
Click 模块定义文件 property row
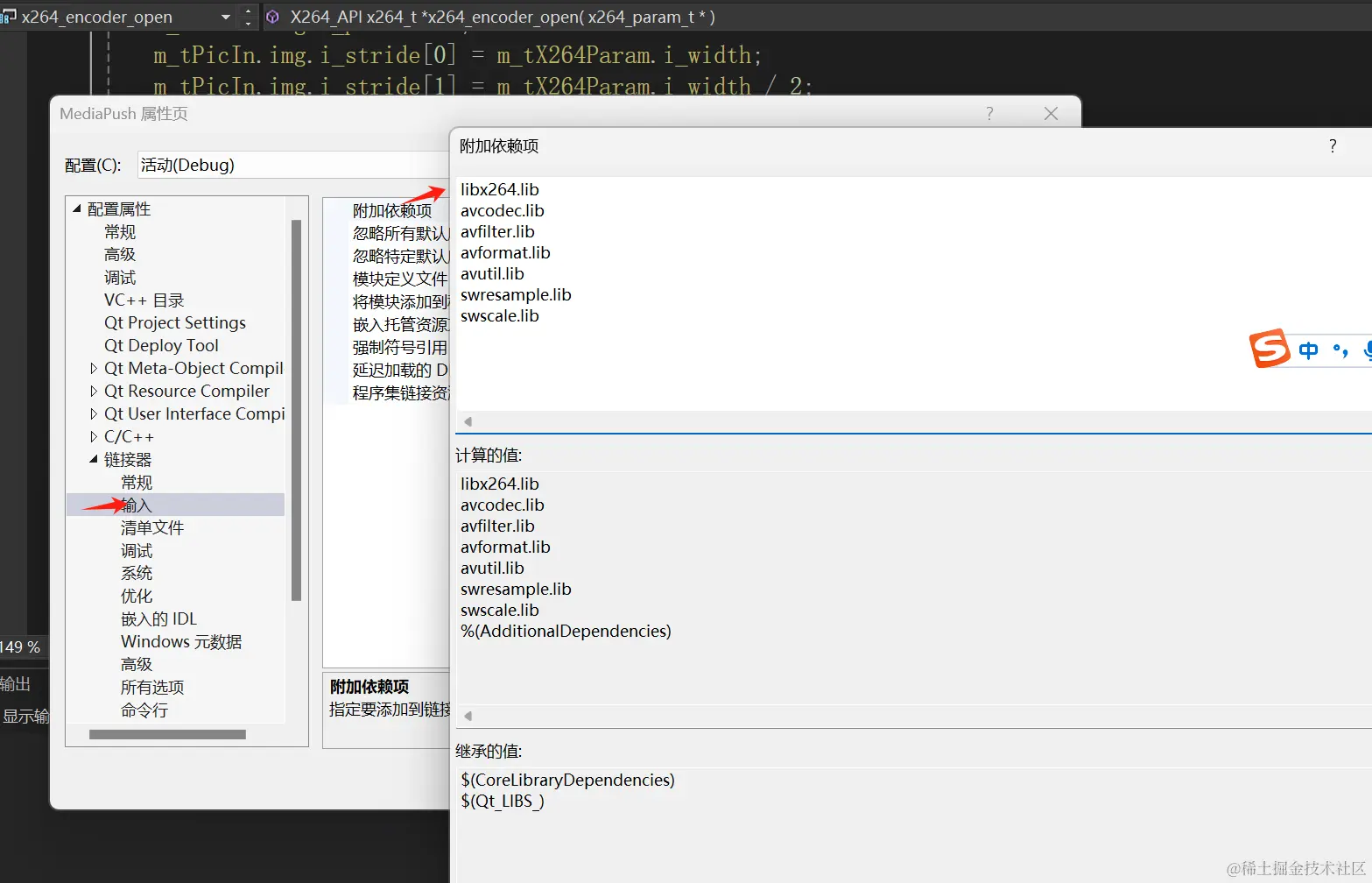coord(400,279)
